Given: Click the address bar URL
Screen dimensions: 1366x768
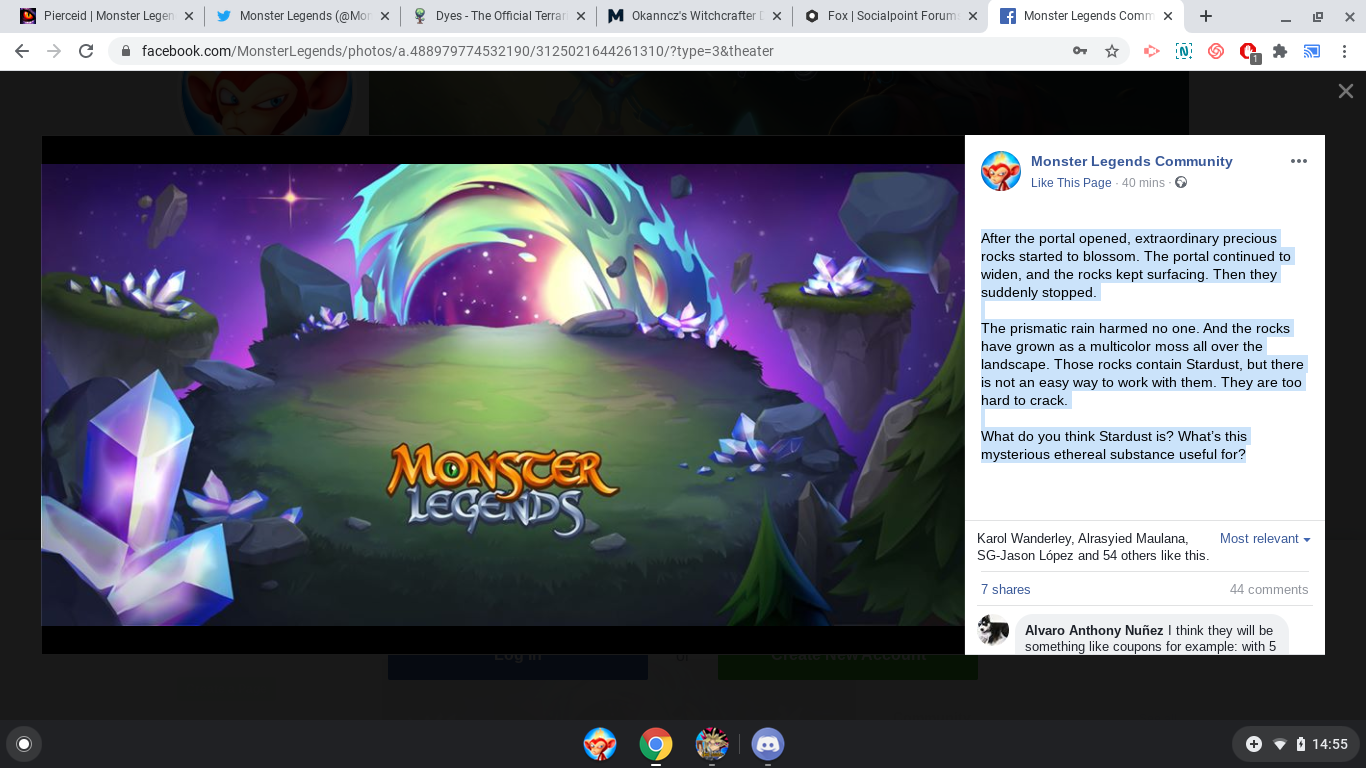Looking at the screenshot, I should pos(458,51).
